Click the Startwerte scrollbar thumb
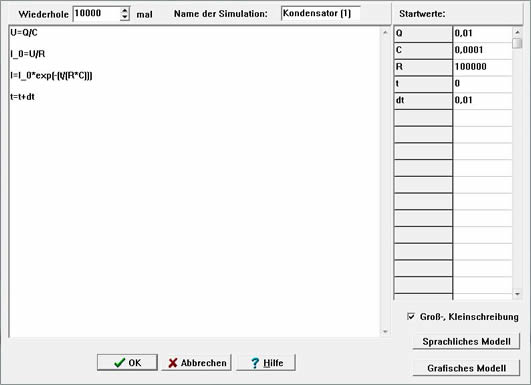The height and width of the screenshot is (385, 531). coord(517,43)
